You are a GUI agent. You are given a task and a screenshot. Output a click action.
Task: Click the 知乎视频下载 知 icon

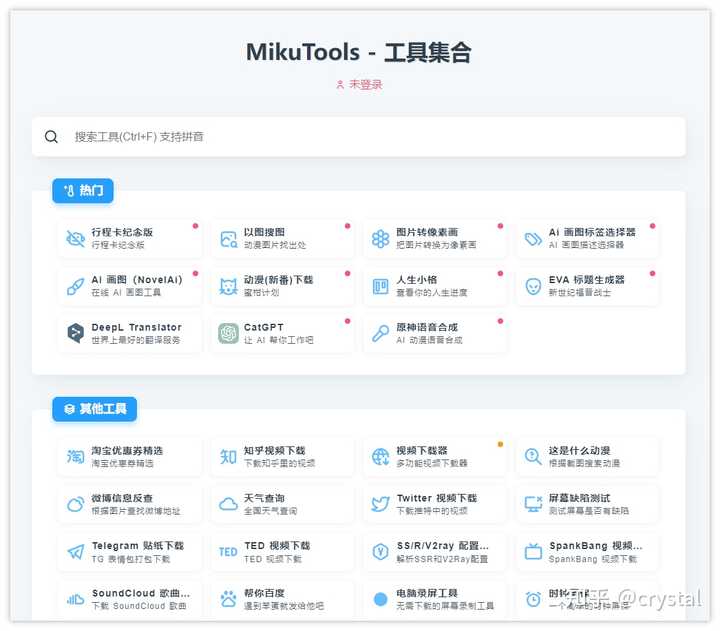pos(228,456)
